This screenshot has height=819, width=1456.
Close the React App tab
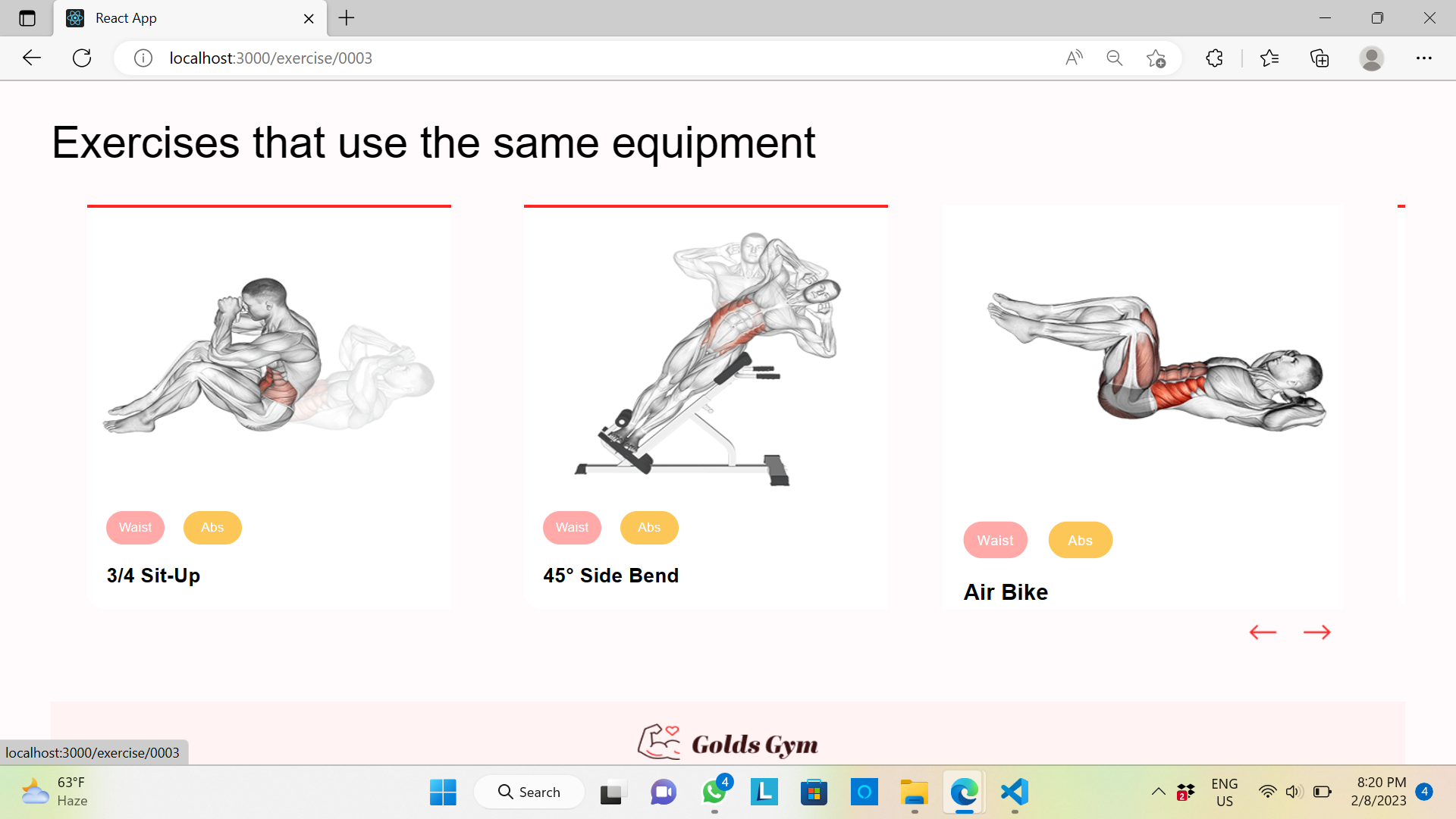pyautogui.click(x=309, y=19)
